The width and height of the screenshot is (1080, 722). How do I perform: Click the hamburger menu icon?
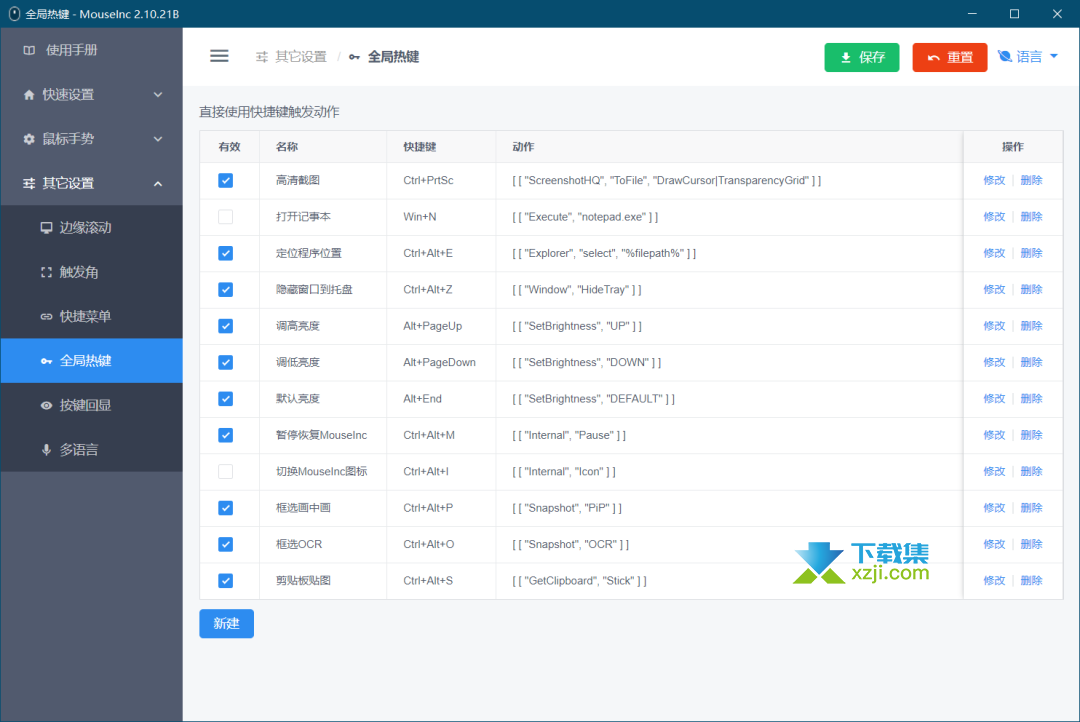pos(219,56)
